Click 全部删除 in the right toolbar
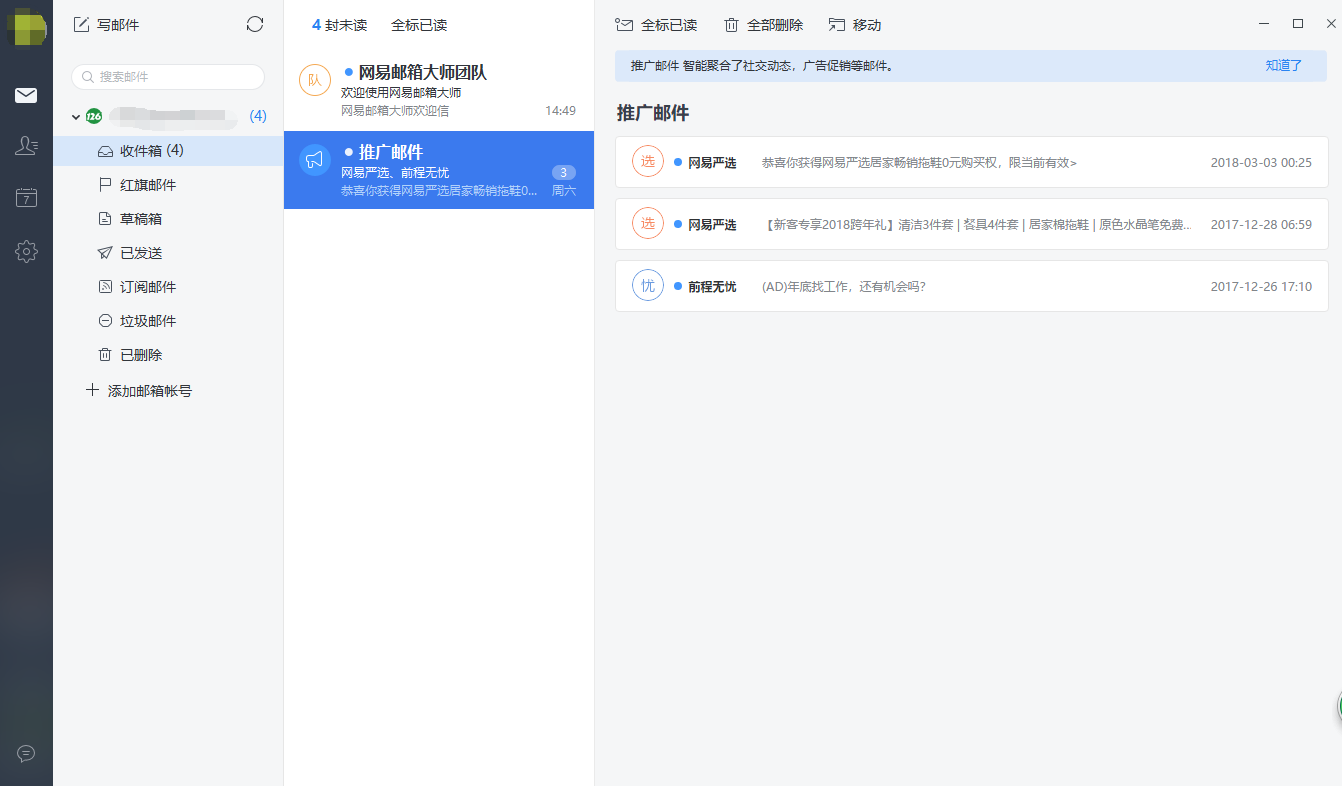This screenshot has height=786, width=1342. 763,25
